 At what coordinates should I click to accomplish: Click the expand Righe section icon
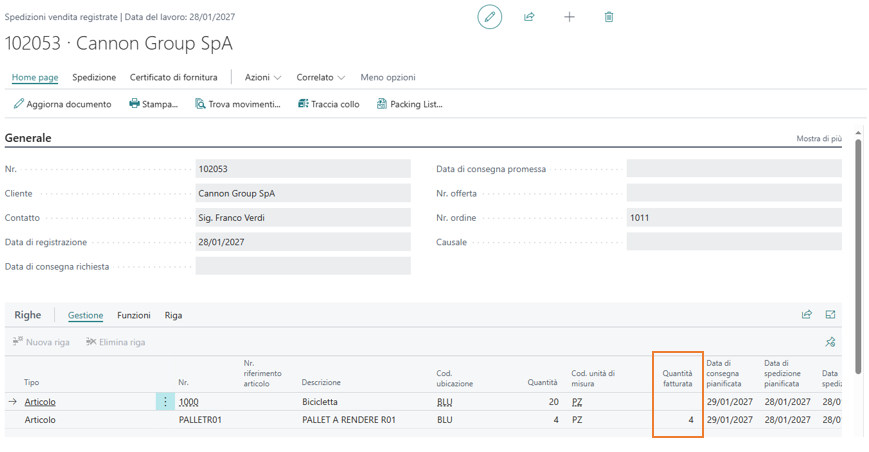830,315
